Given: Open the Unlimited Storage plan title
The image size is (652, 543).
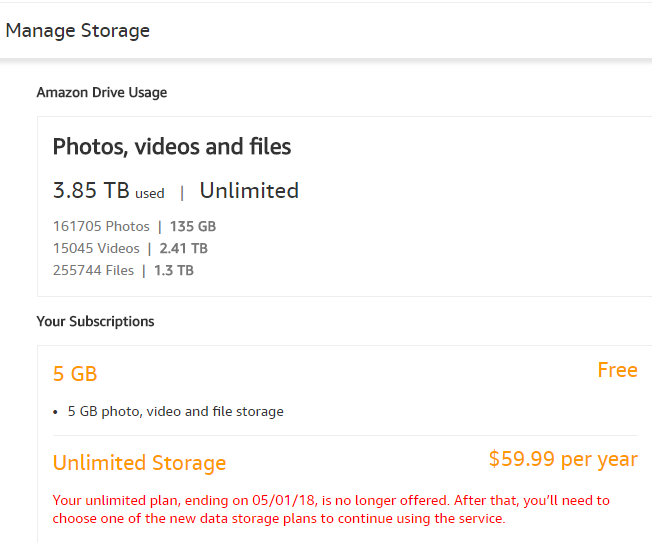Looking at the screenshot, I should (139, 463).
